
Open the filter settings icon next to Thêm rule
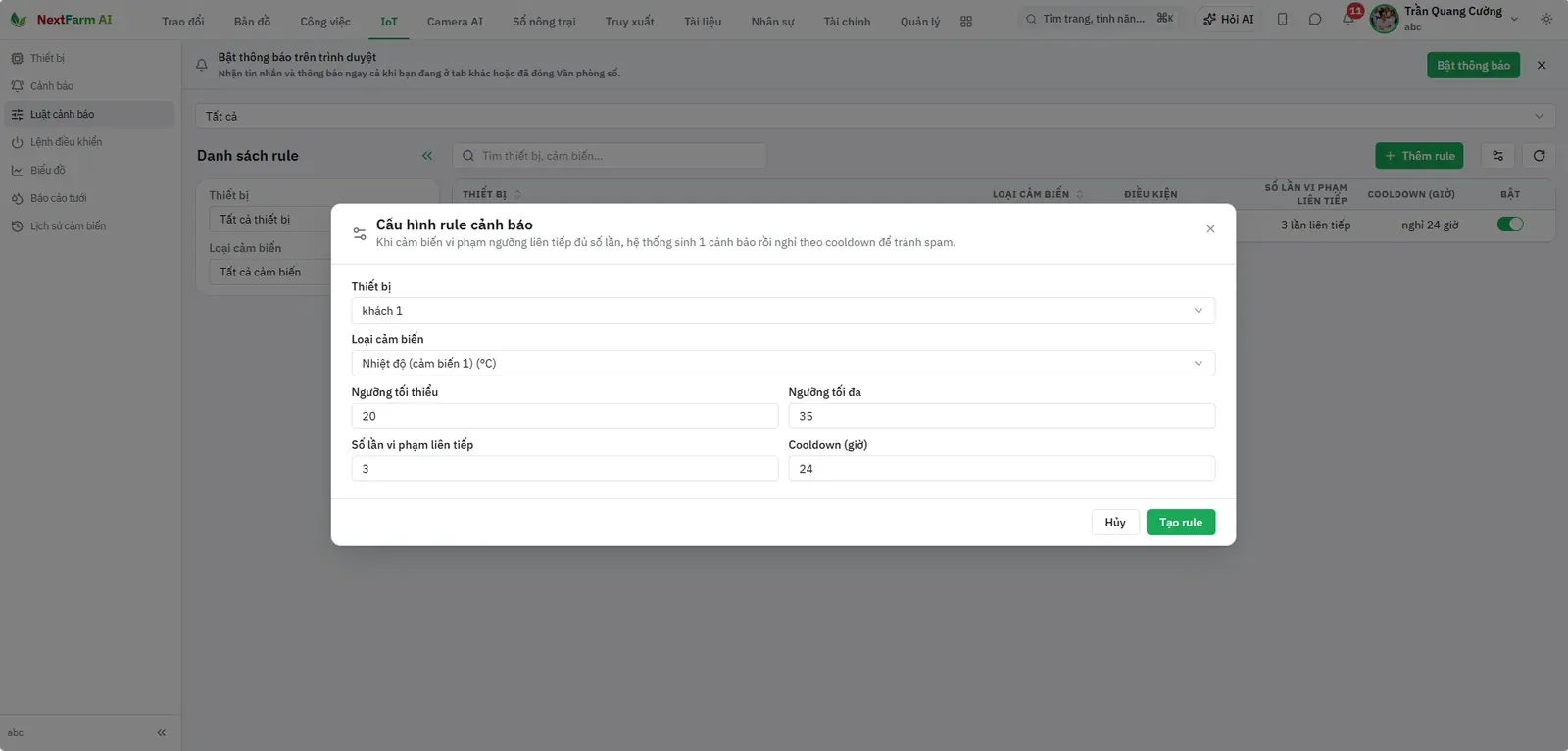point(1497,156)
